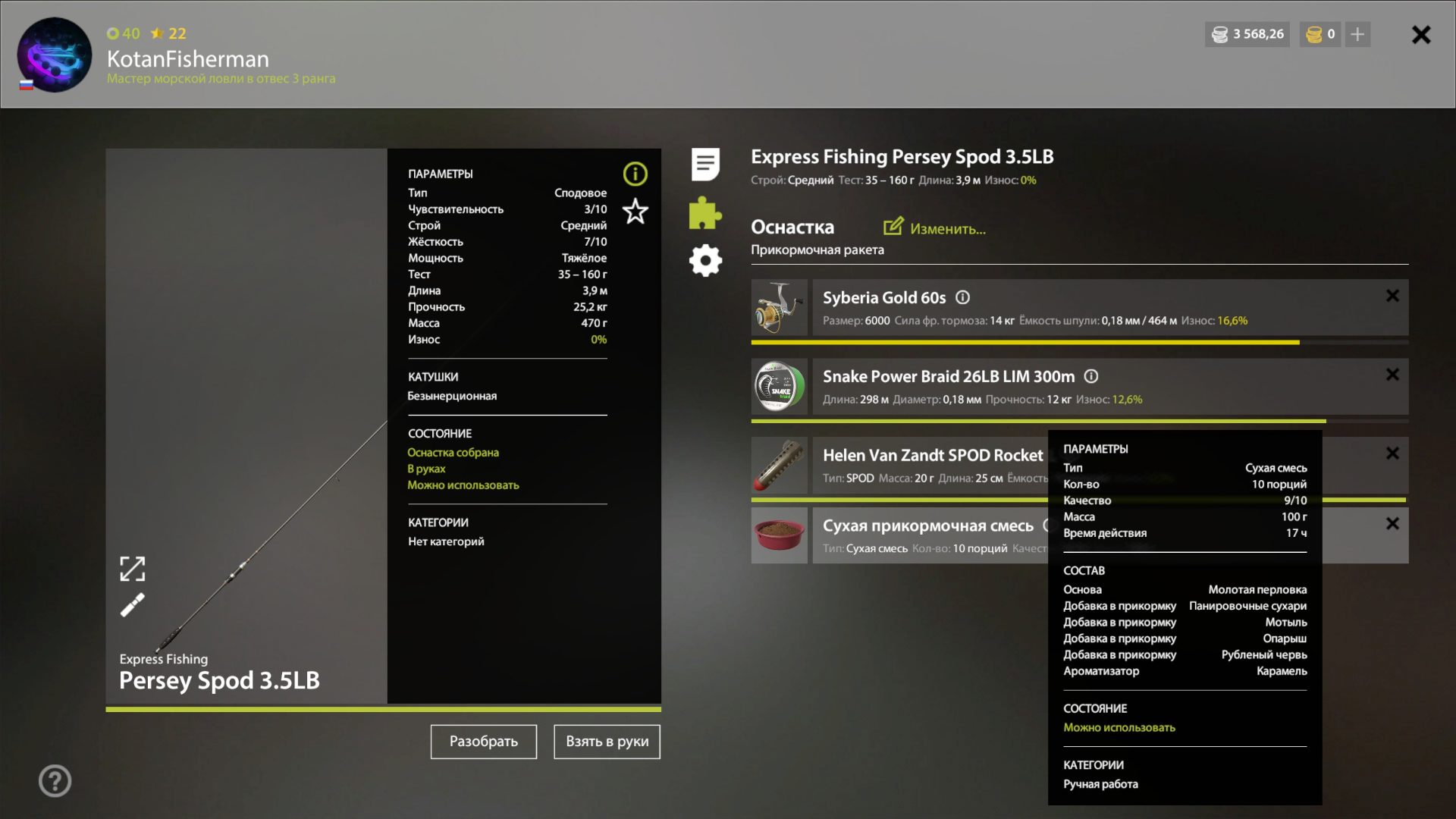Click the Мотыль additive value
Viewport: 1456px width, 819px height.
click(1286, 623)
